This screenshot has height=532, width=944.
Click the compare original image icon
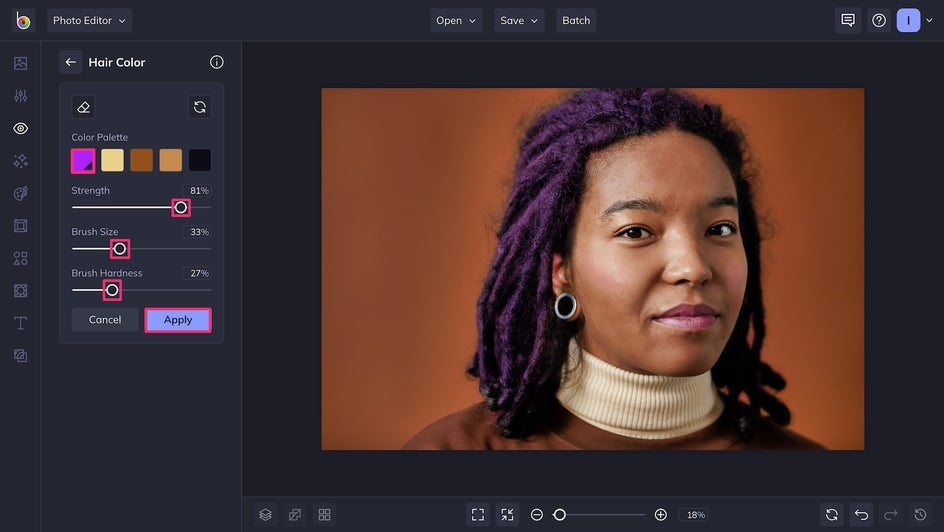[295, 515]
